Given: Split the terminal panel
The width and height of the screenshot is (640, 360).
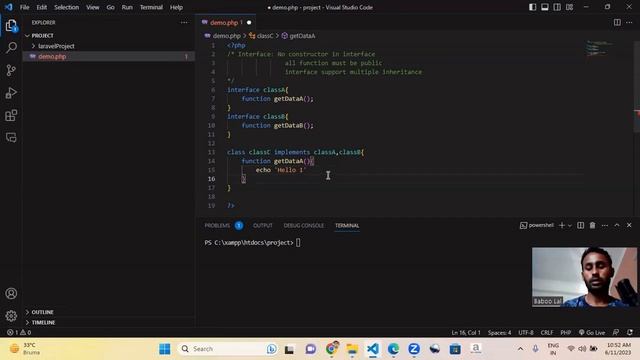Looking at the screenshot, I should point(580,225).
